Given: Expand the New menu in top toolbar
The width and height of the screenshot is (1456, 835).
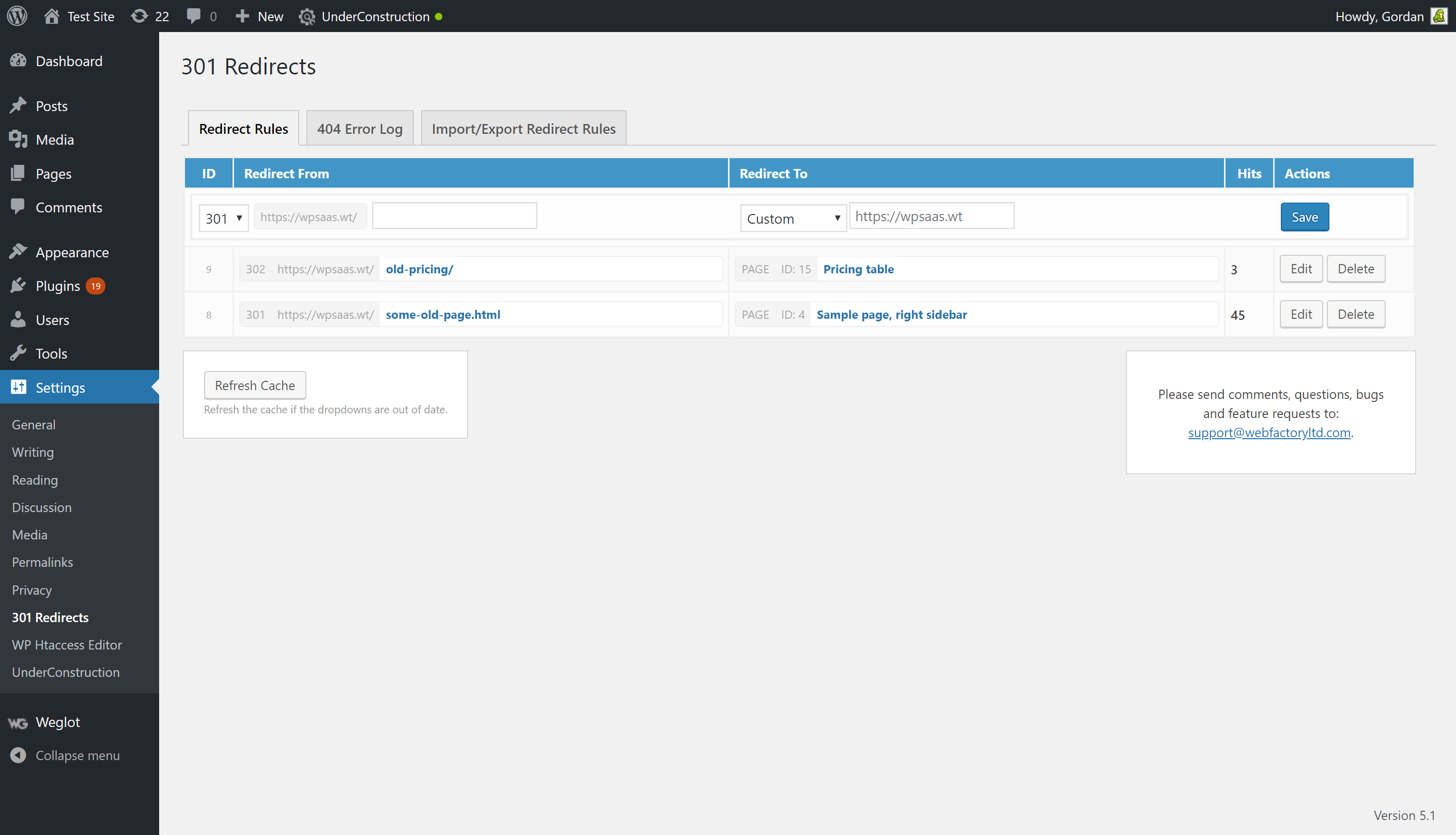Looking at the screenshot, I should coord(259,16).
